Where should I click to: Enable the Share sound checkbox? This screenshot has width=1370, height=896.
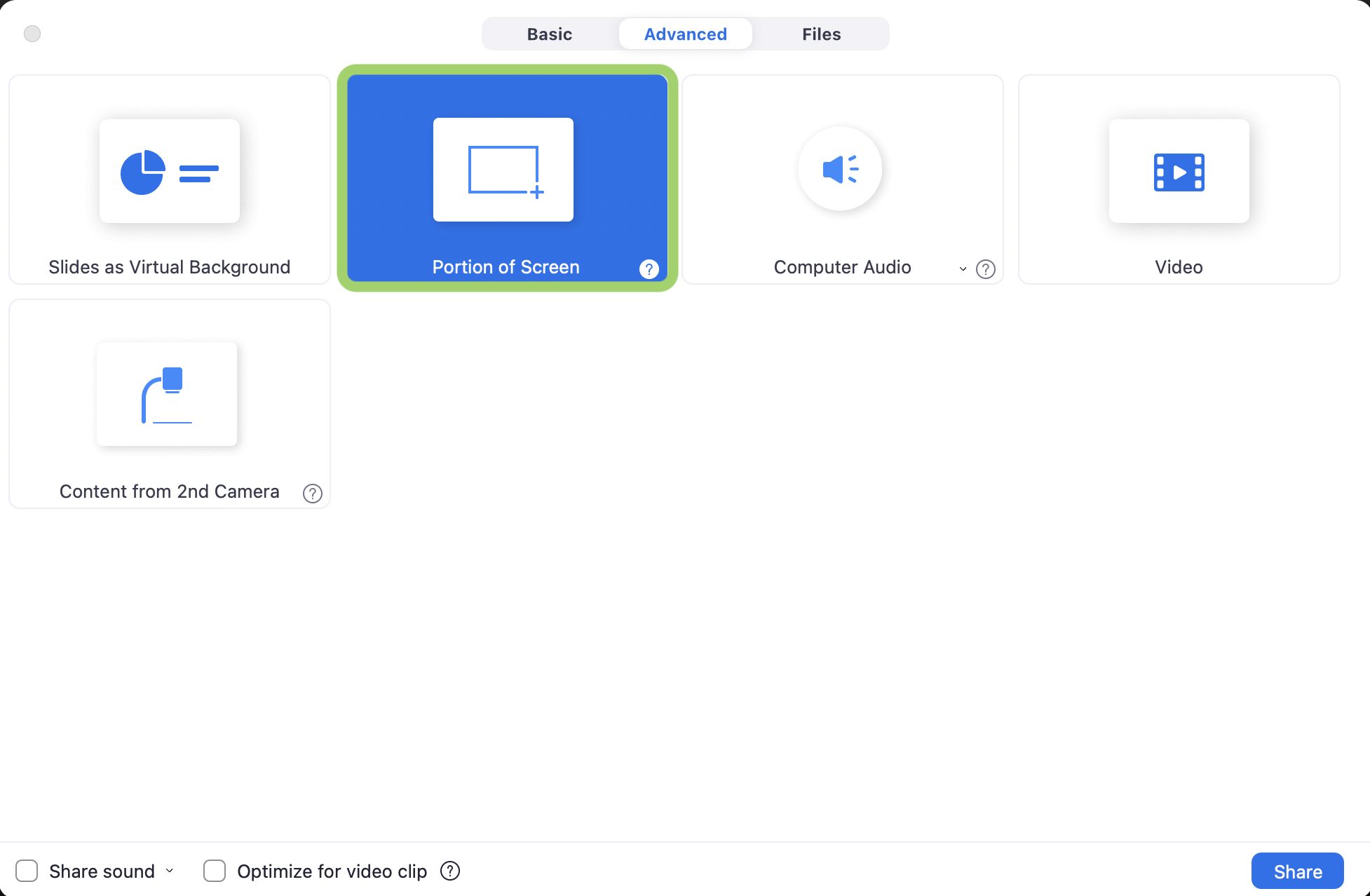(x=26, y=871)
